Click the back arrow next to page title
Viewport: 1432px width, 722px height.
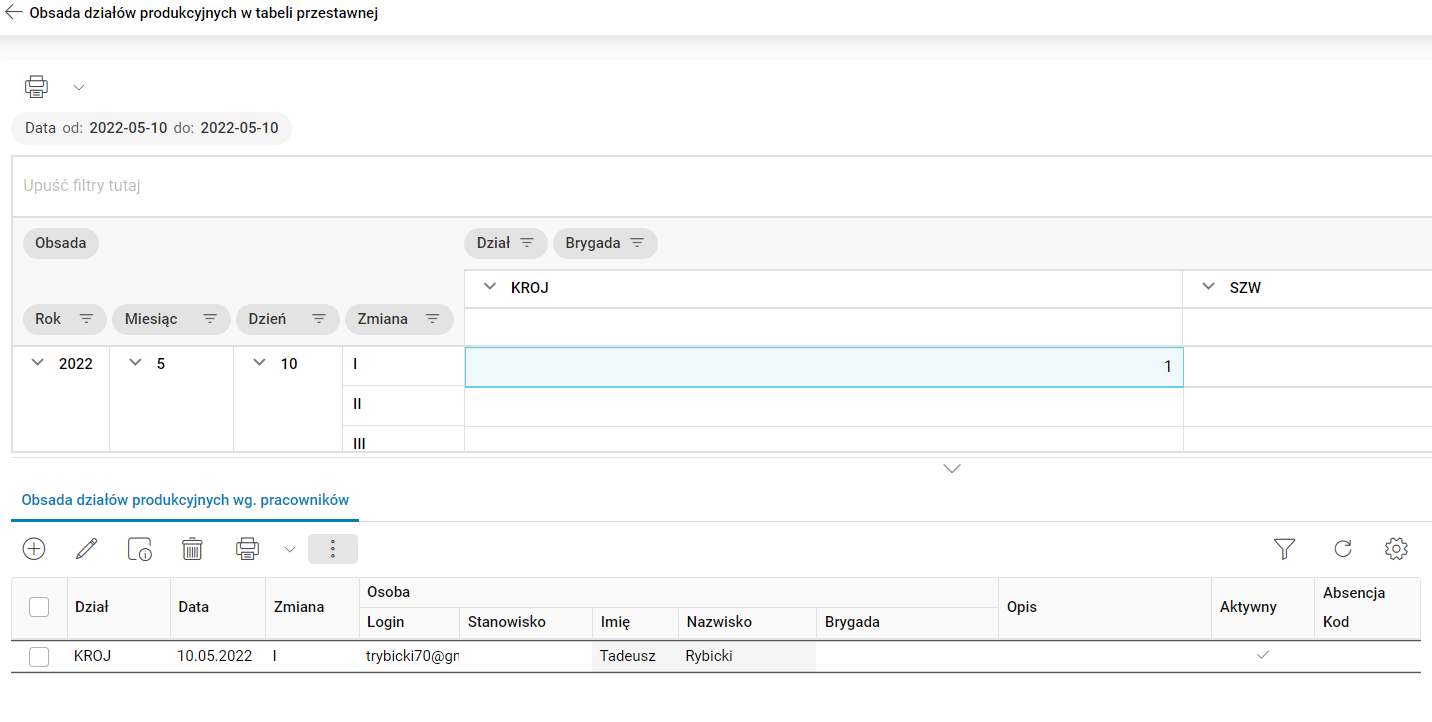[x=14, y=14]
